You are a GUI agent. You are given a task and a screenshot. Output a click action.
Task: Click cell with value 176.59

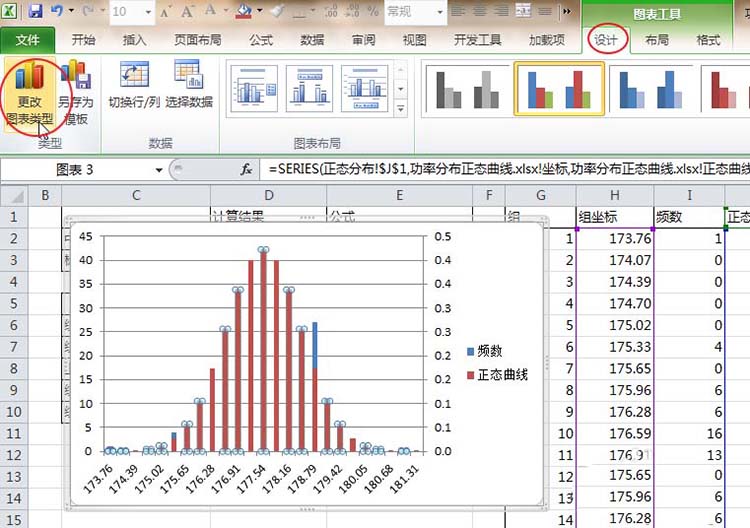pyautogui.click(x=615, y=433)
